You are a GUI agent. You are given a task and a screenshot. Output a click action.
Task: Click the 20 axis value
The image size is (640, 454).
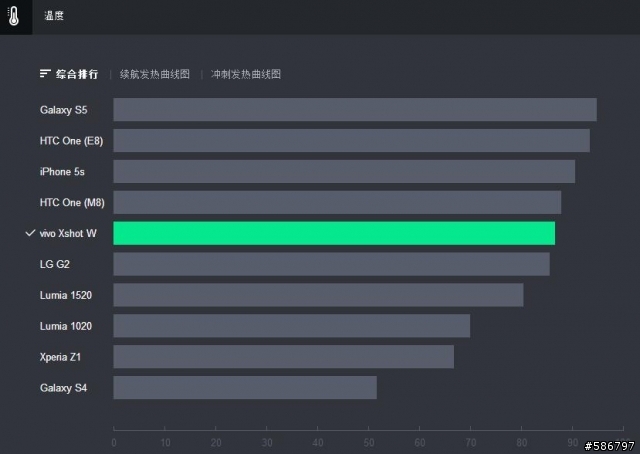pyautogui.click(x=216, y=443)
